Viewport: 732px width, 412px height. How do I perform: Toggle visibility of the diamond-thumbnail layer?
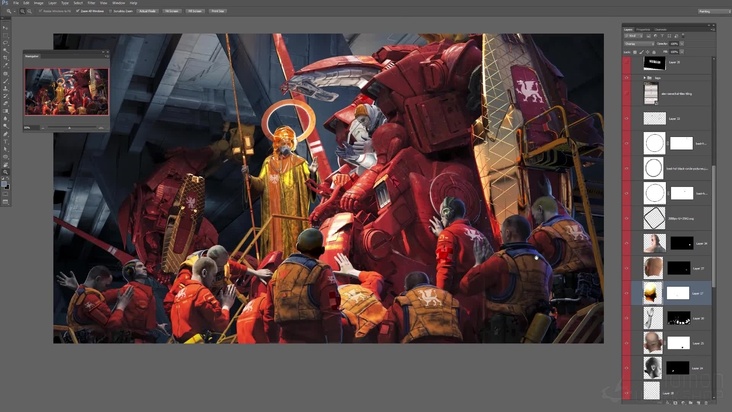[x=626, y=218]
